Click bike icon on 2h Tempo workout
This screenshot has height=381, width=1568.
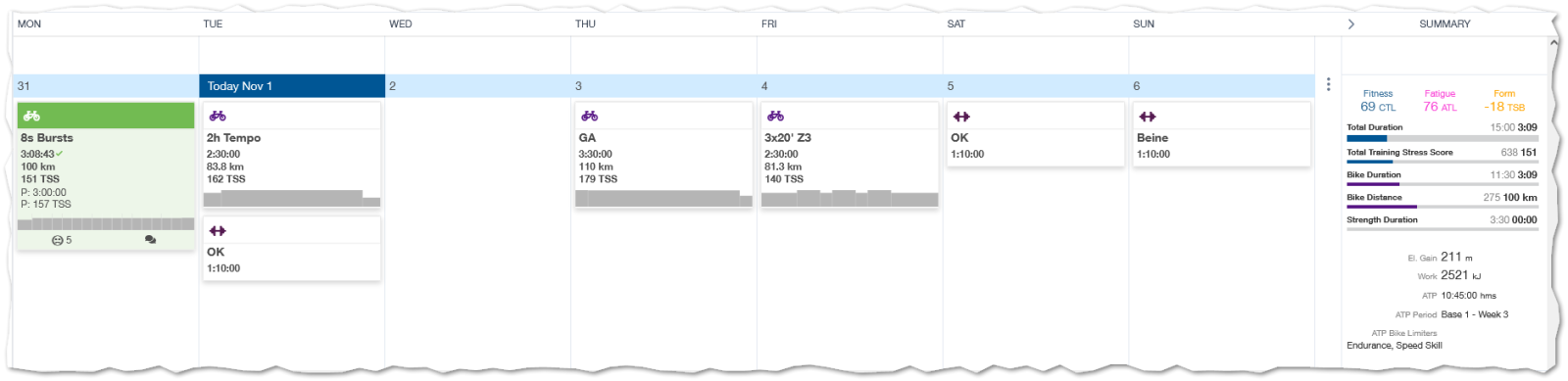tap(218, 116)
